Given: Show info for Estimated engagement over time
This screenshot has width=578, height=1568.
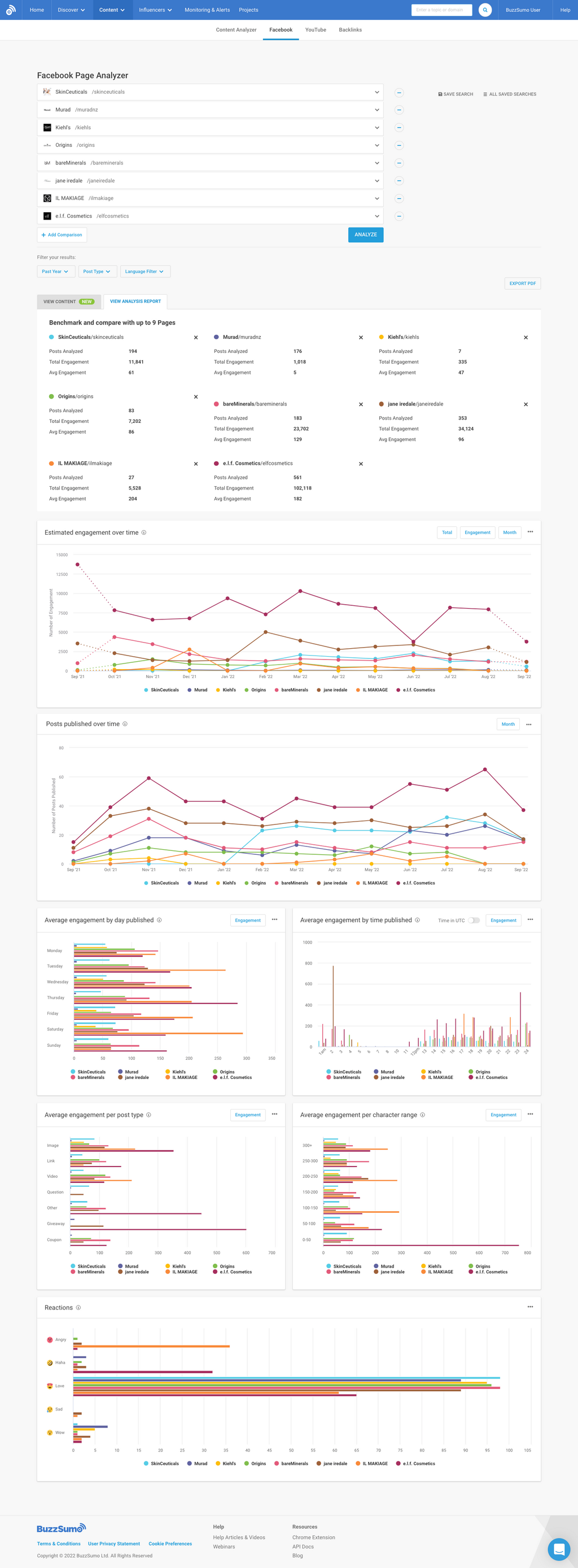Looking at the screenshot, I should pos(144,532).
